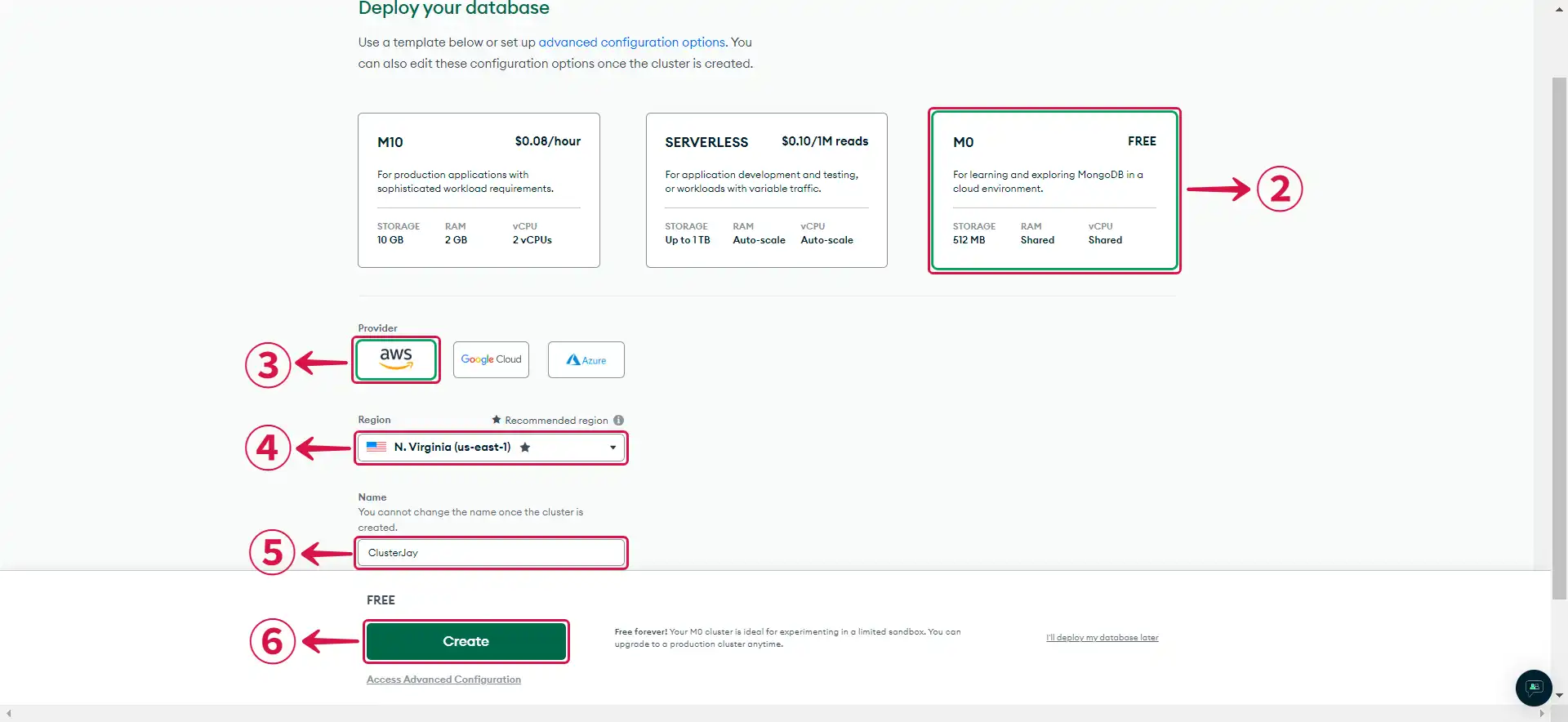Click the $0.10/1M reads price text

click(x=825, y=141)
